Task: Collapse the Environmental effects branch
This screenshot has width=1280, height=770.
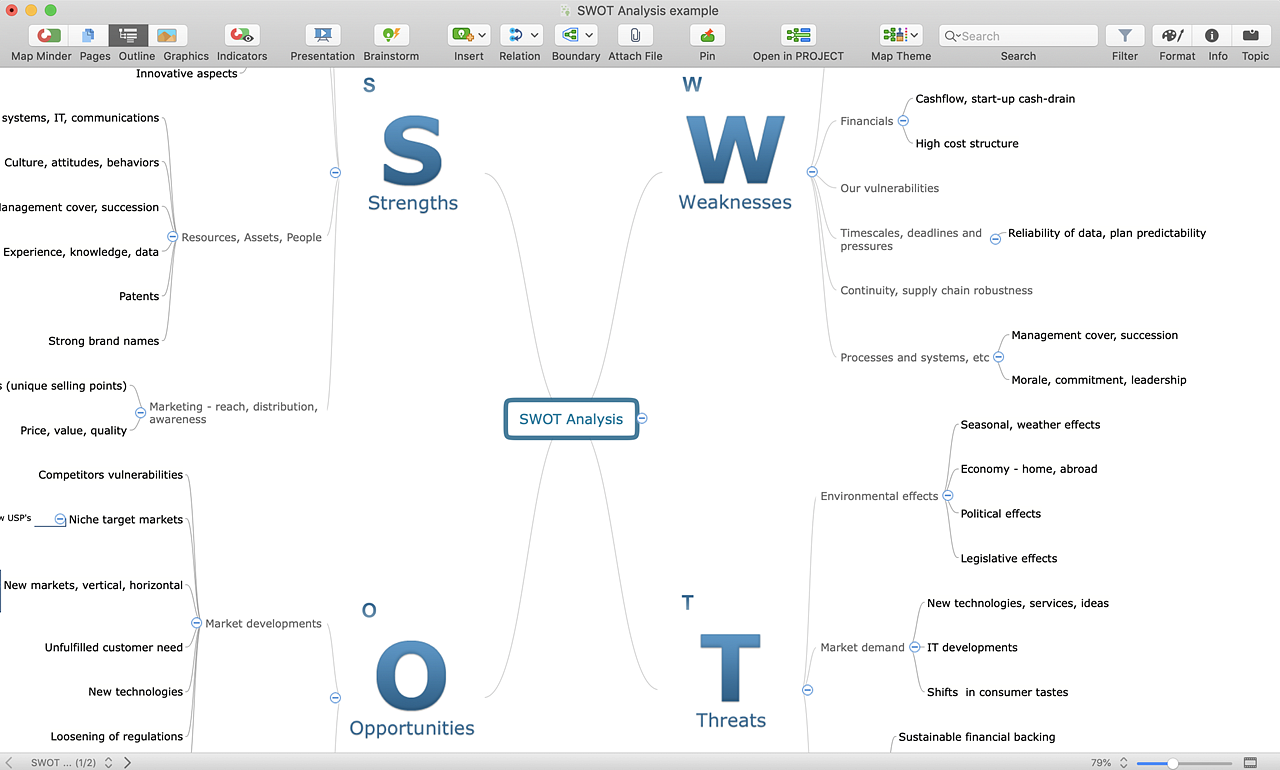Action: pos(948,496)
